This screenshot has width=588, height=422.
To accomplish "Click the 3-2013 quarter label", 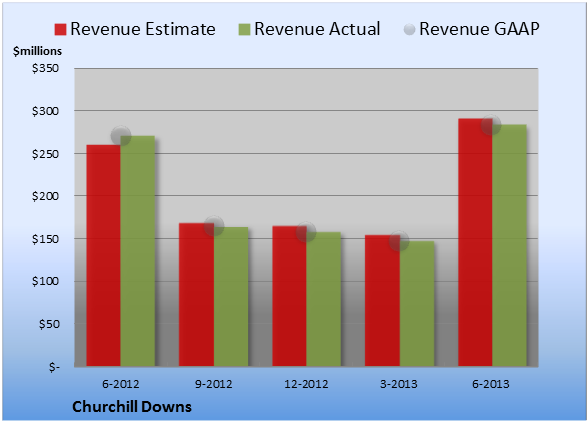I will pos(399,384).
